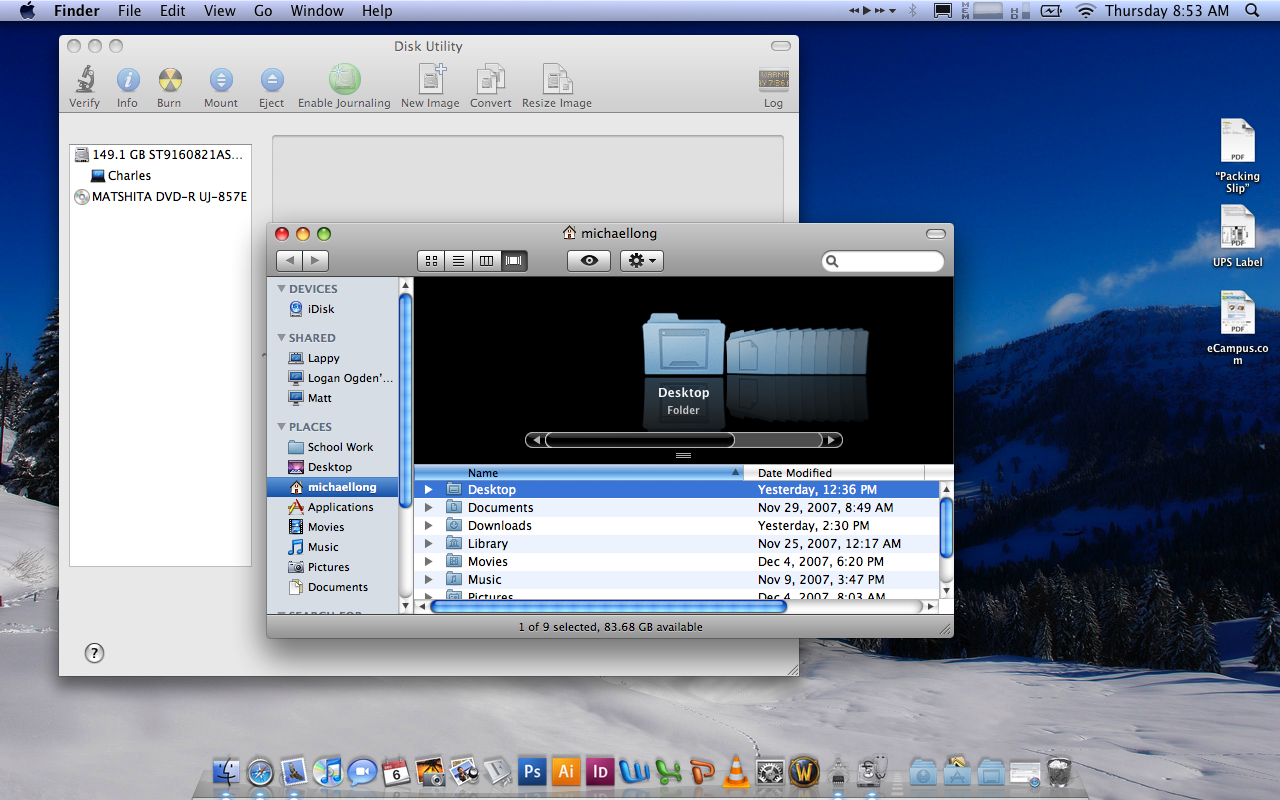The height and width of the screenshot is (800, 1280).
Task: Open the Disk Utility Log
Action: 773,81
